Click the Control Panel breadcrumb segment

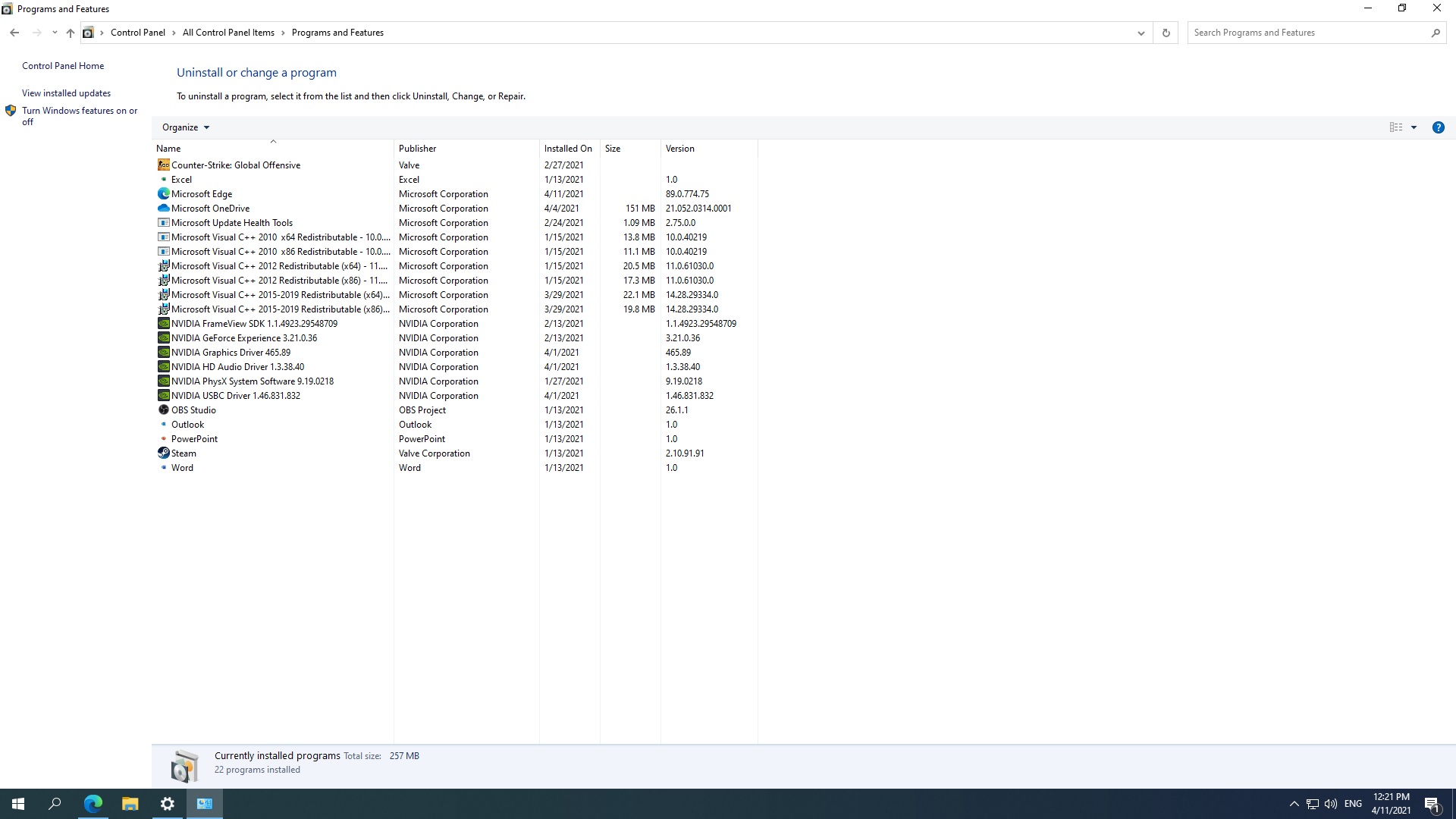pyautogui.click(x=138, y=33)
